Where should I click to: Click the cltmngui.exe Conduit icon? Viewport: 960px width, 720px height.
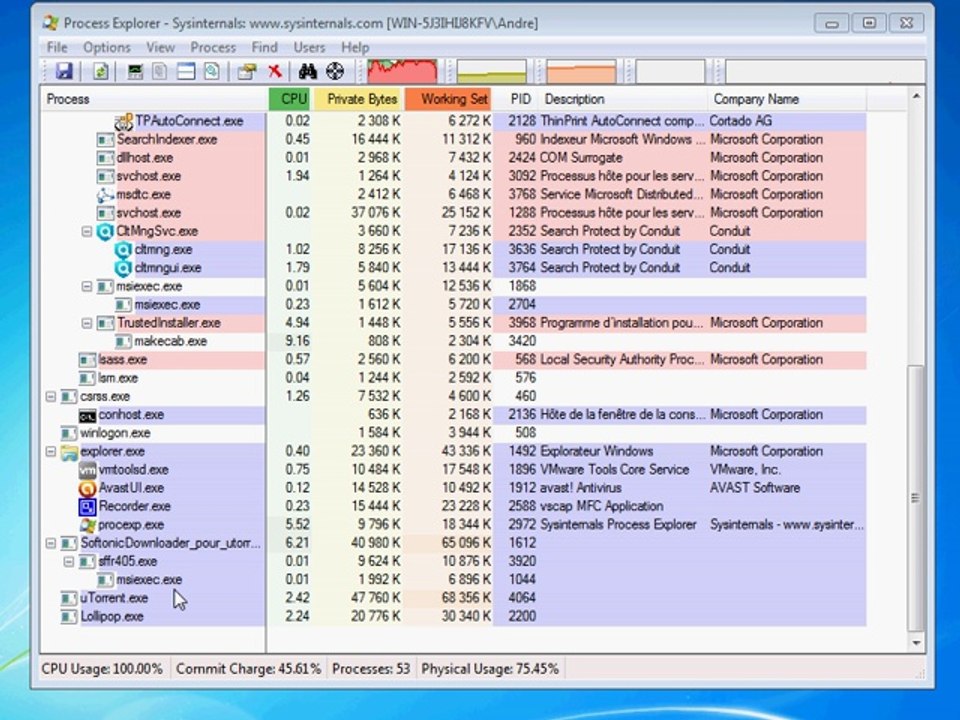pos(123,268)
